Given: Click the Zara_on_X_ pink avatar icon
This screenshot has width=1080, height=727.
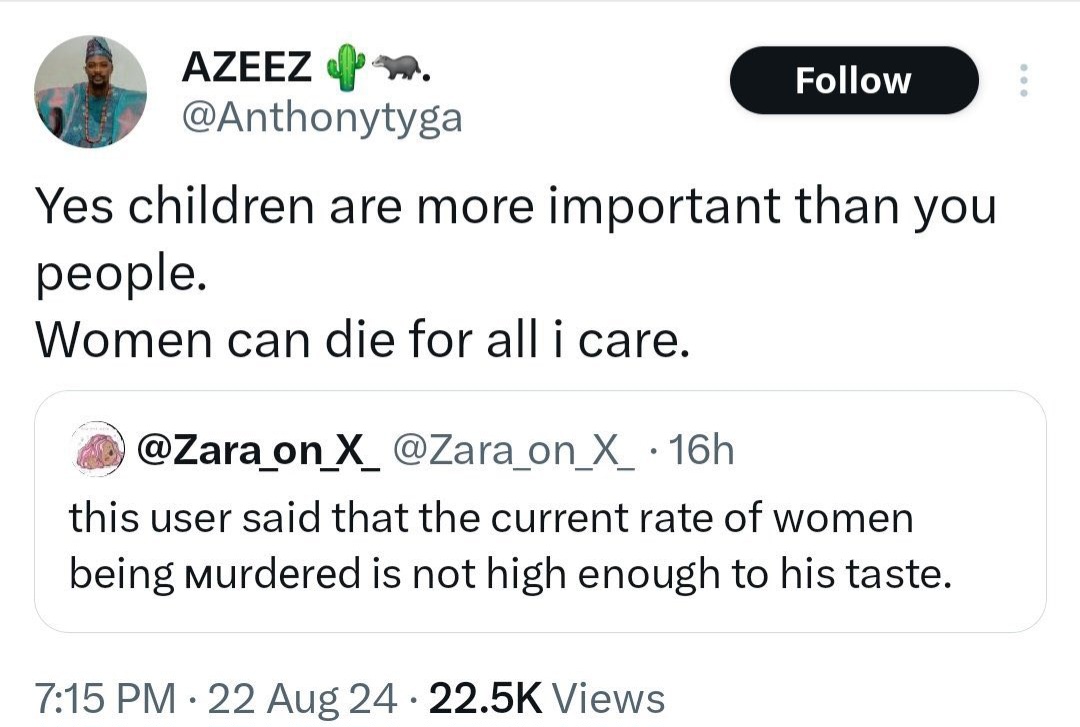Looking at the screenshot, I should point(99,452).
